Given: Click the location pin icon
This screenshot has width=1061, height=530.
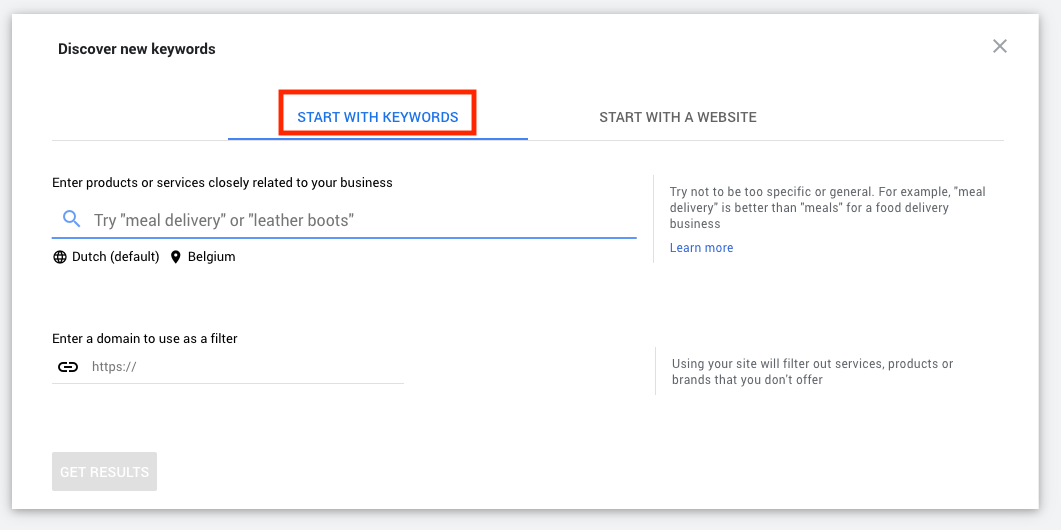Looking at the screenshot, I should coord(176,257).
